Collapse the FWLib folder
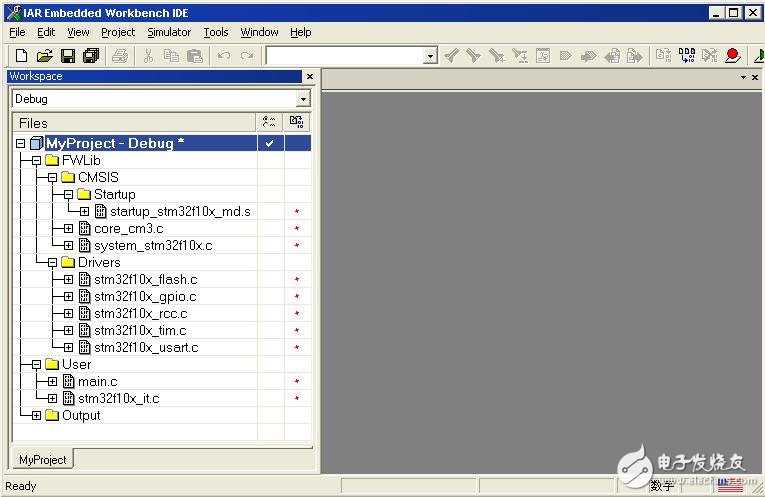 click(x=37, y=160)
